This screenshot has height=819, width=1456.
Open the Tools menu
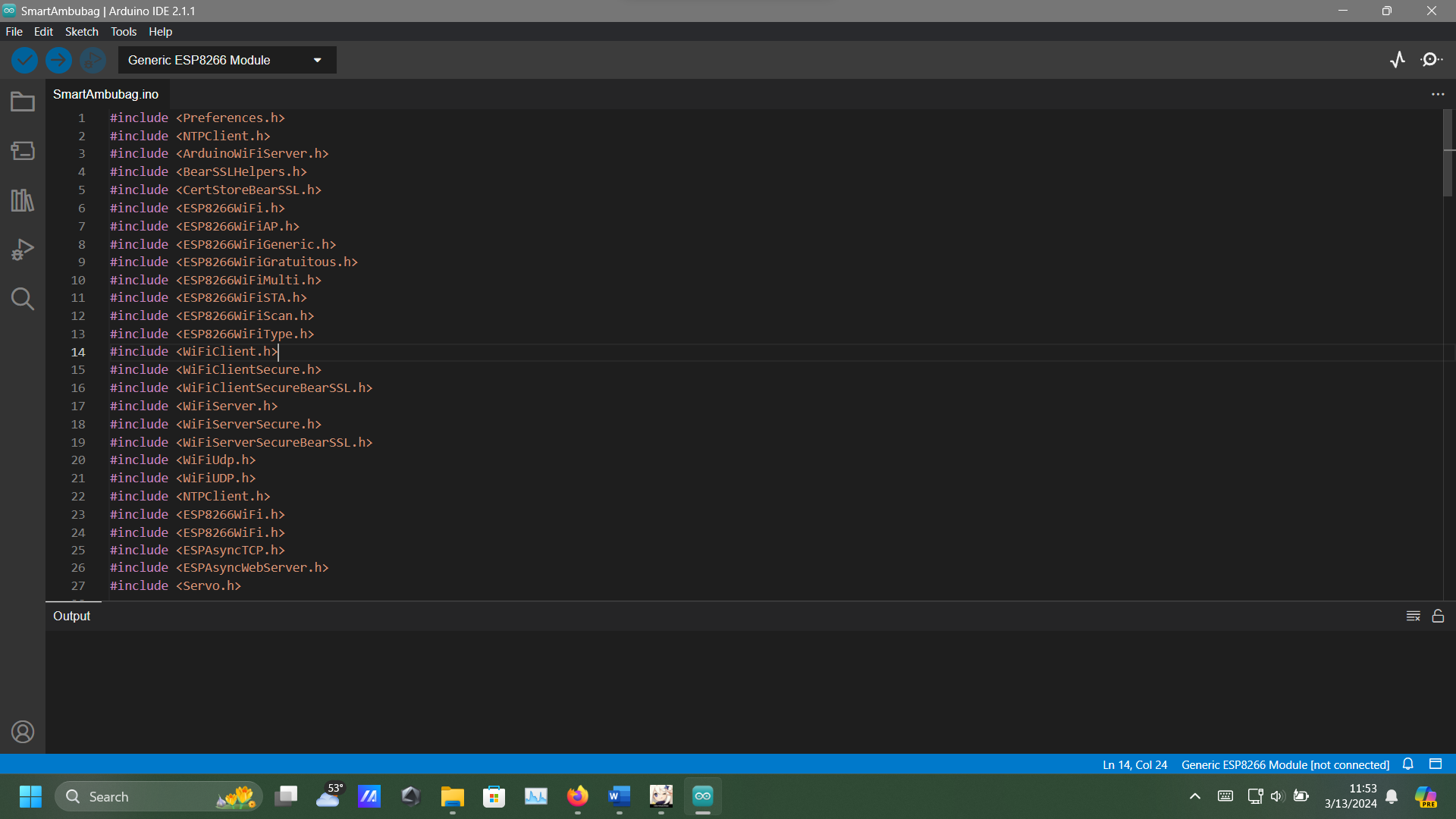124,32
